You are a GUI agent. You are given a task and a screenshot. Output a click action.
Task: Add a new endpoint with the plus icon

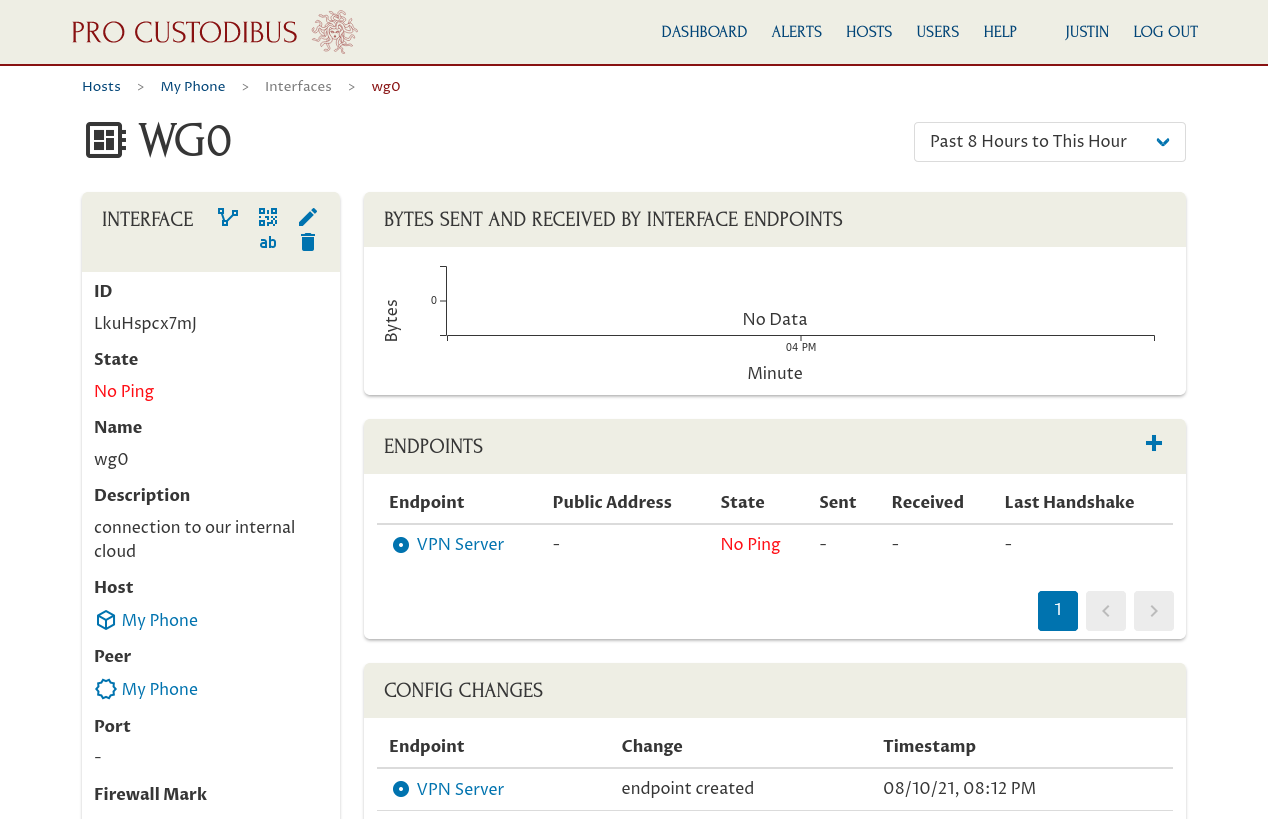point(1154,443)
